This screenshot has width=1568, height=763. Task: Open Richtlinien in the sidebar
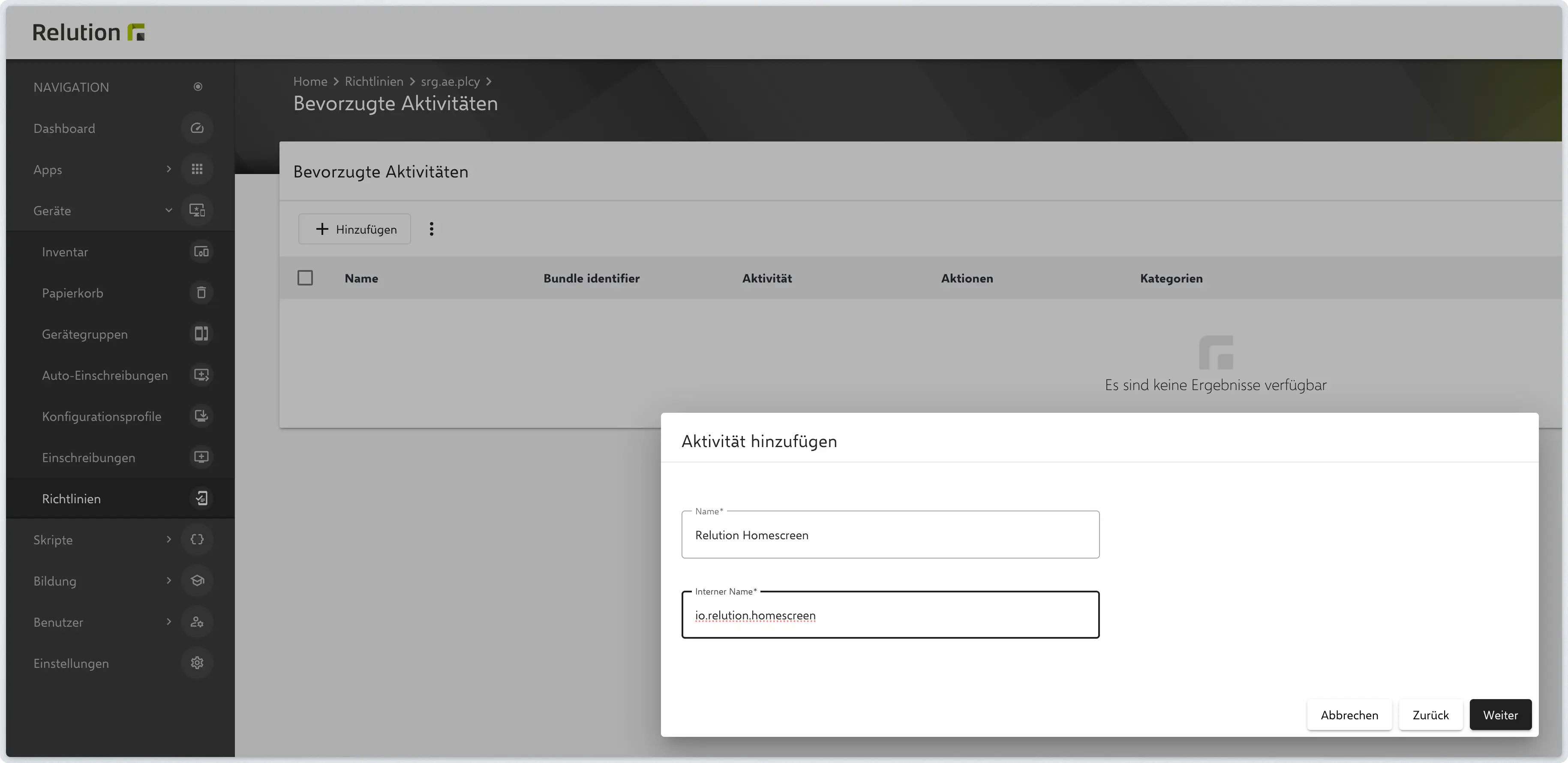[72, 499]
